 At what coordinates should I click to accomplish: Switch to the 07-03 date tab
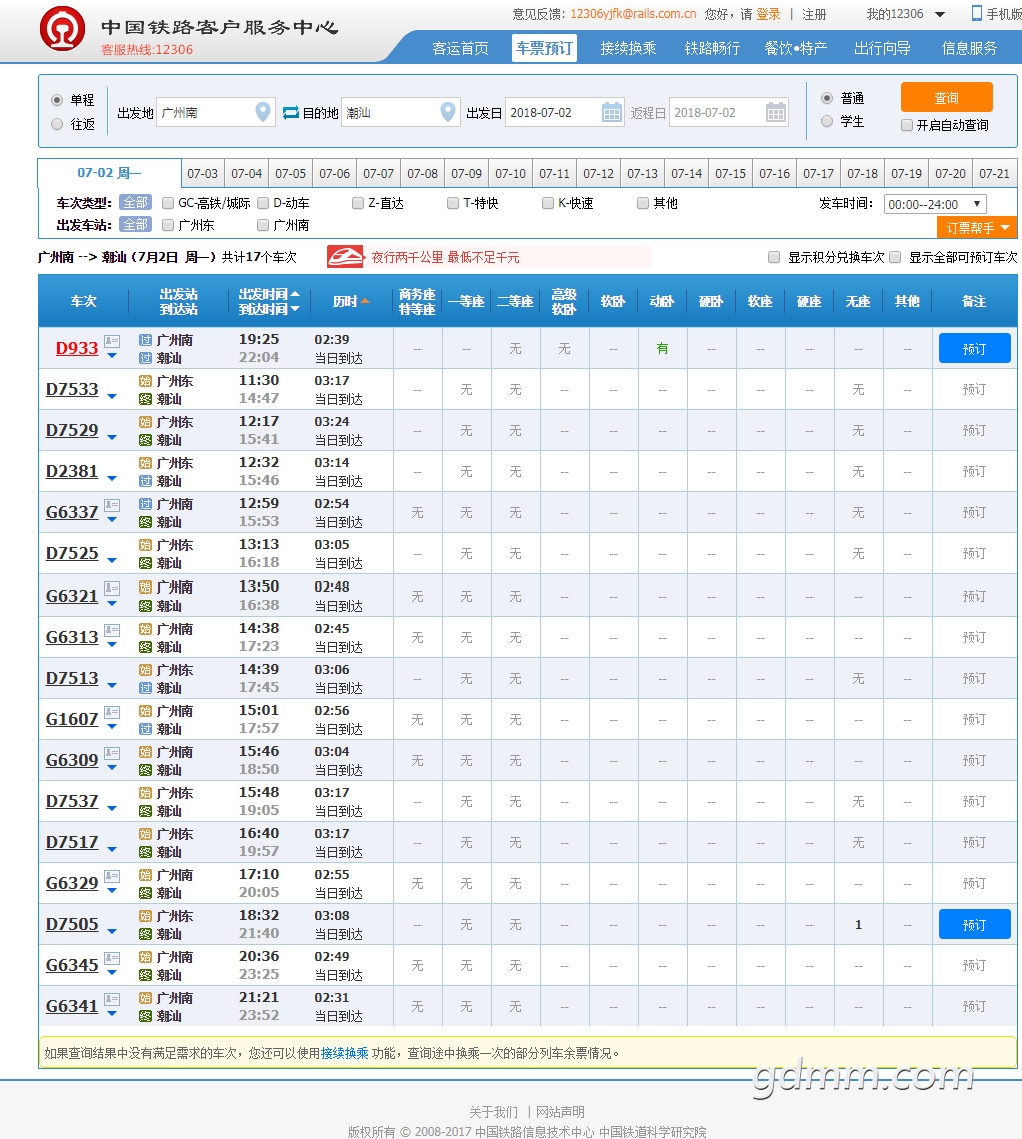[203, 174]
